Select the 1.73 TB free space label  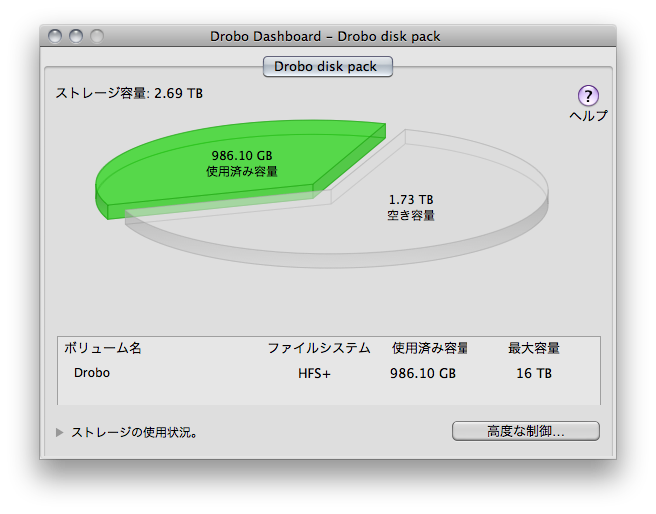pyautogui.click(x=411, y=199)
